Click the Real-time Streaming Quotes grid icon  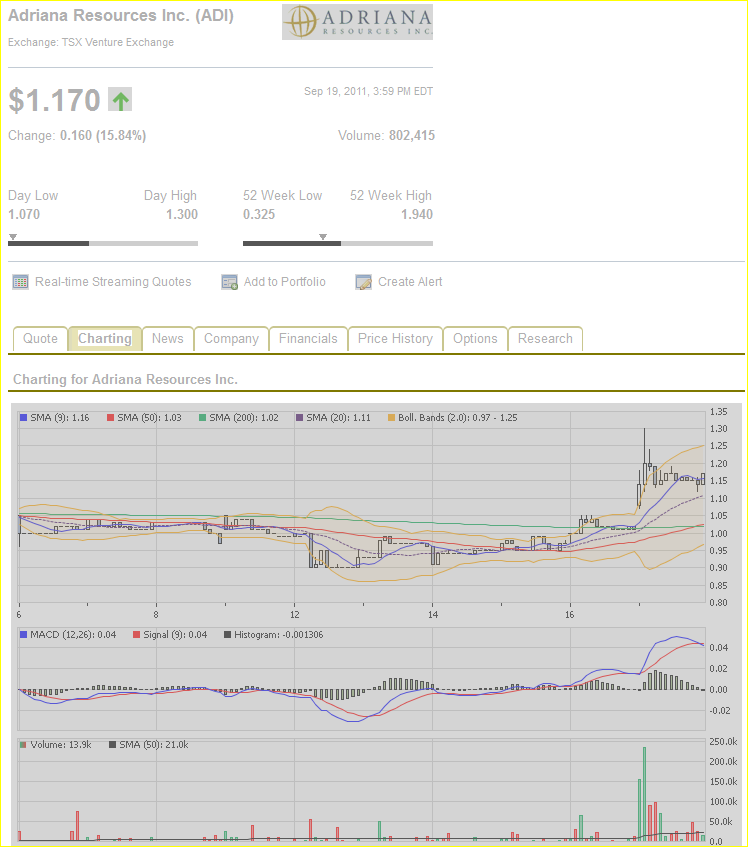coord(20,282)
